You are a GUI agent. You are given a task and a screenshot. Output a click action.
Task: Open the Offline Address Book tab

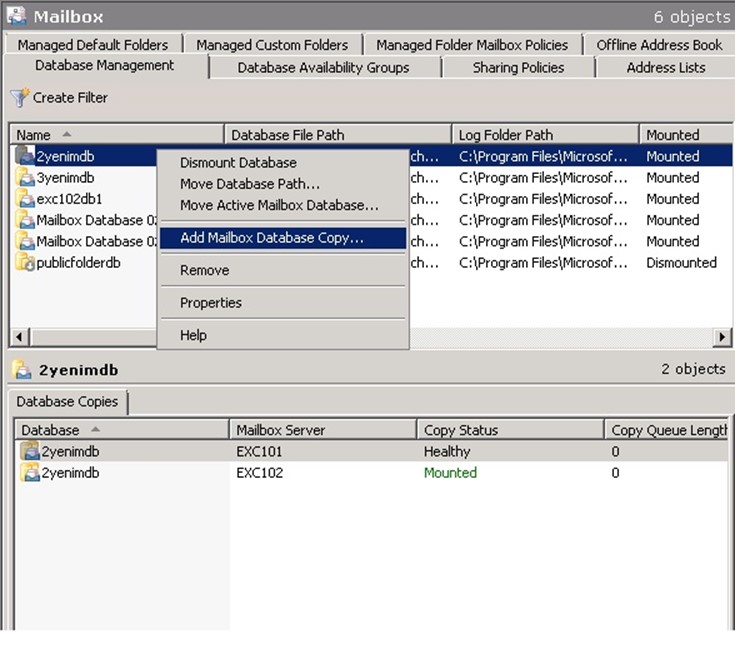coord(659,45)
